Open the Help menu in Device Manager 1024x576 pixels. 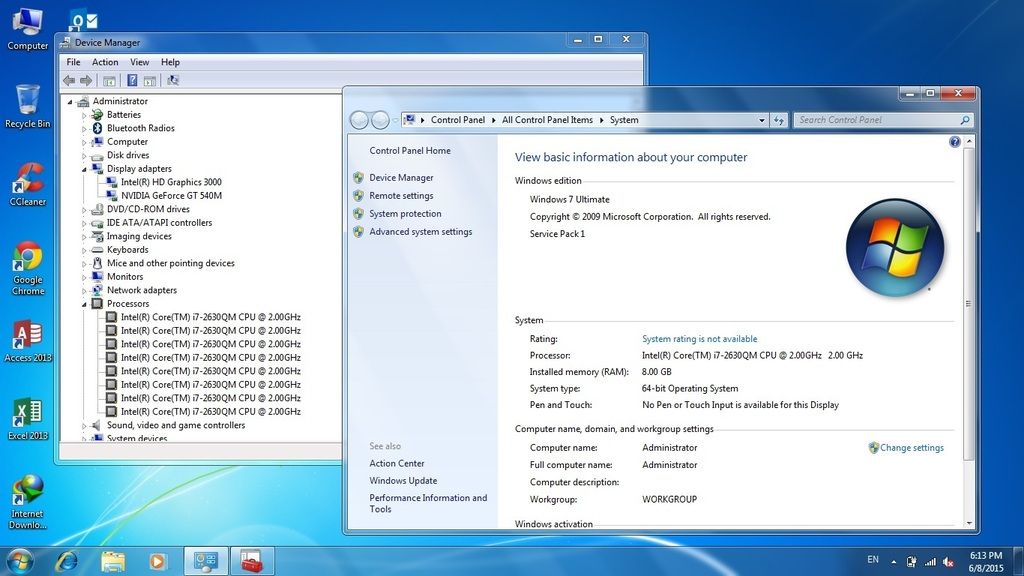[x=170, y=62]
